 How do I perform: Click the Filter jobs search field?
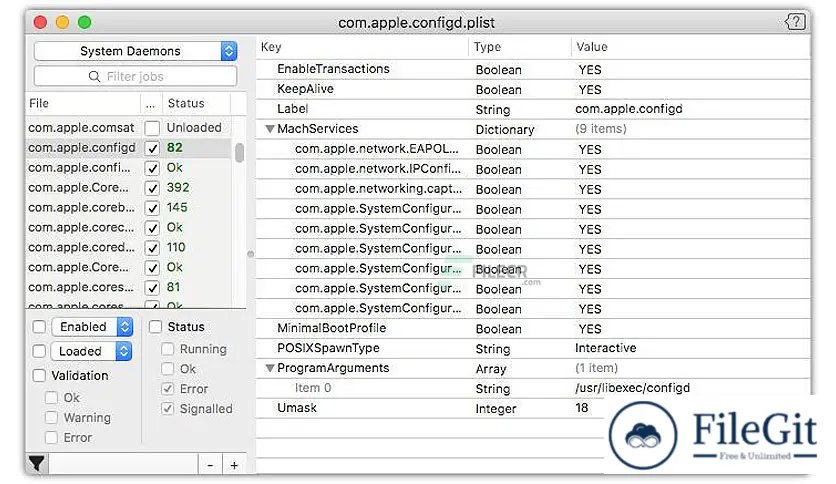135,77
